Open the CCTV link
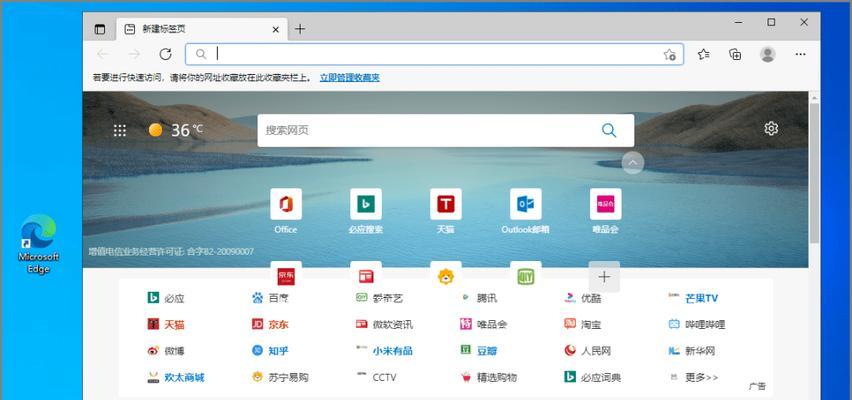This screenshot has height=400, width=852. (376, 377)
